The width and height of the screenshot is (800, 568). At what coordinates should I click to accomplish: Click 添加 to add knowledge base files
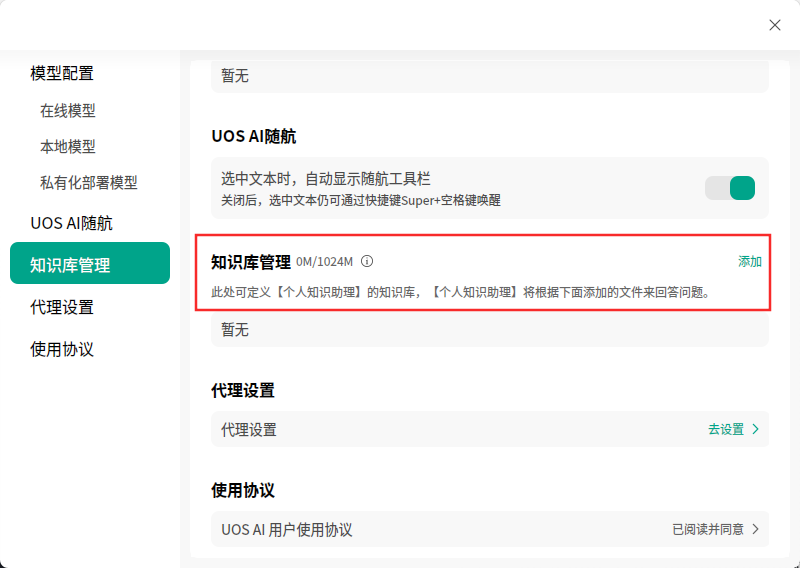(749, 261)
